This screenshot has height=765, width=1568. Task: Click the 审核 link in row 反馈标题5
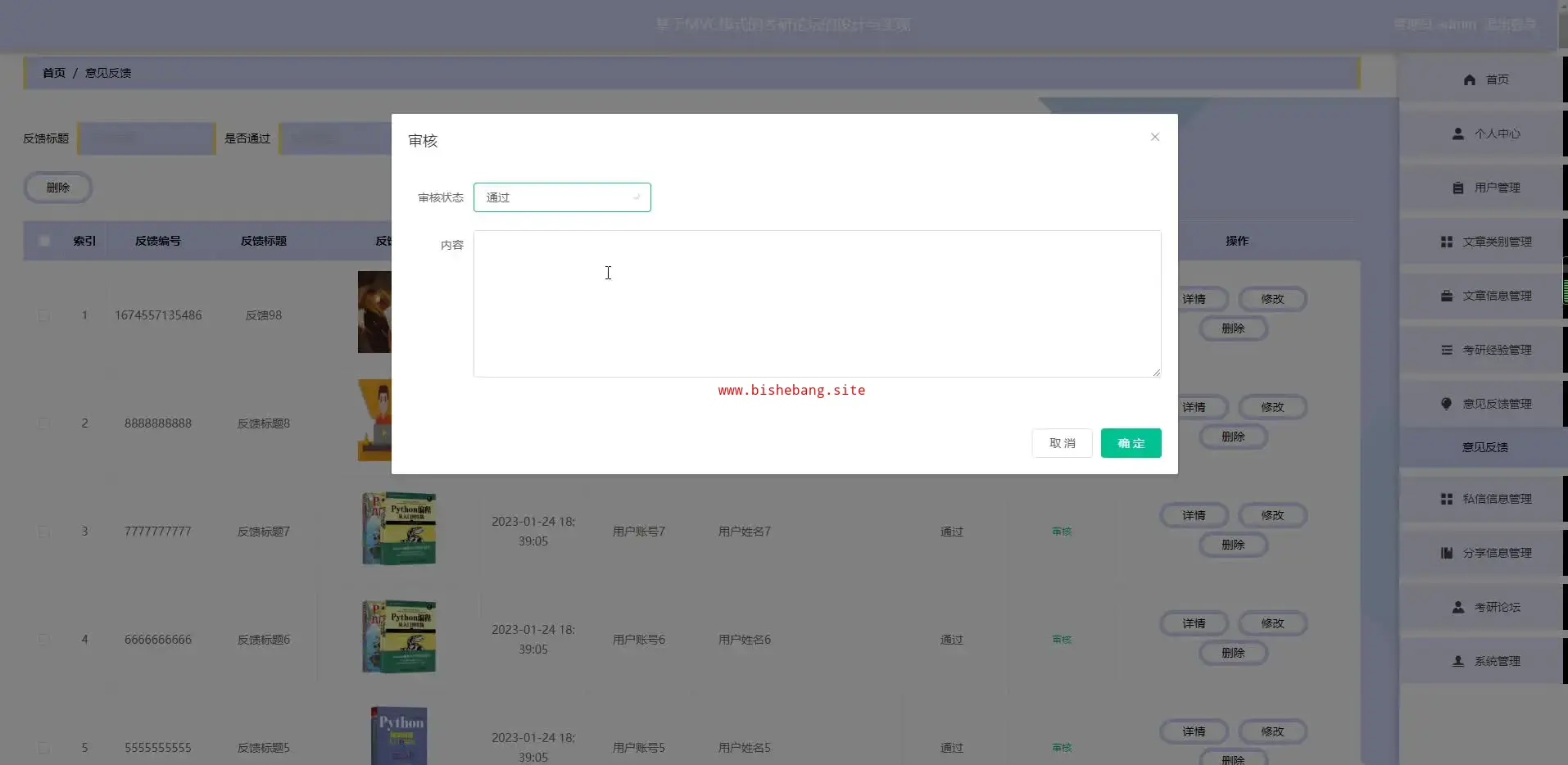(x=1062, y=748)
